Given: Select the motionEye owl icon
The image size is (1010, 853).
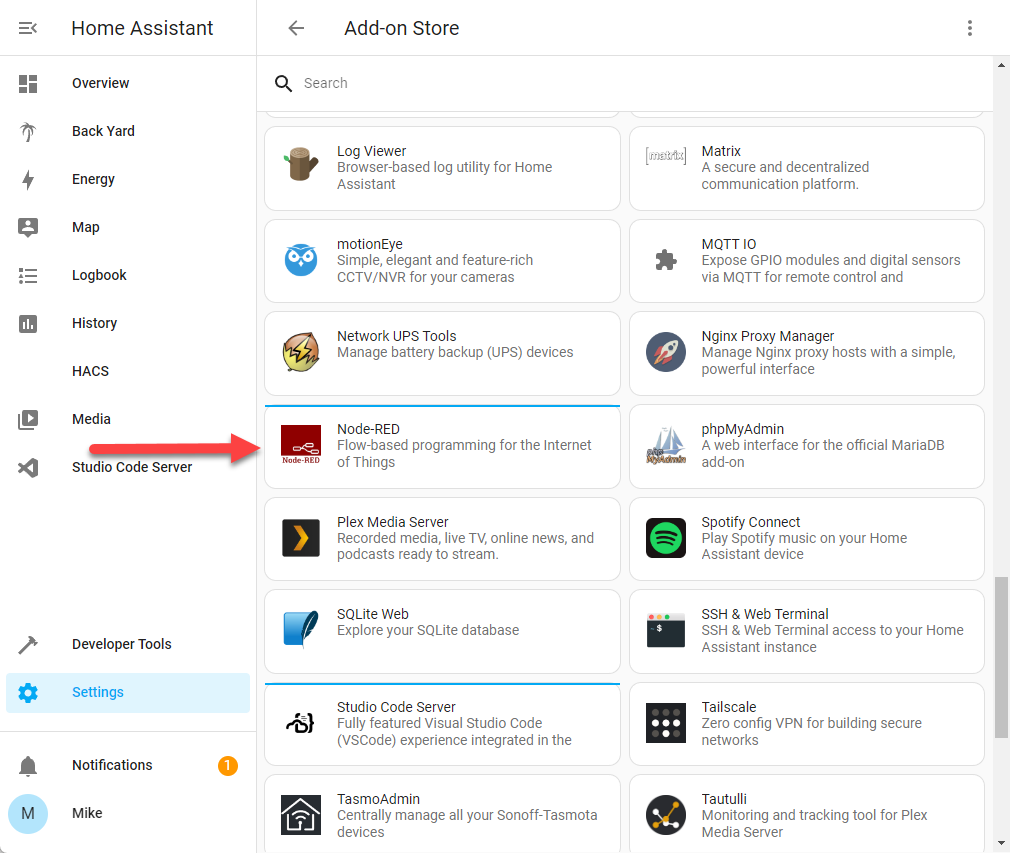Looking at the screenshot, I should pos(301,260).
